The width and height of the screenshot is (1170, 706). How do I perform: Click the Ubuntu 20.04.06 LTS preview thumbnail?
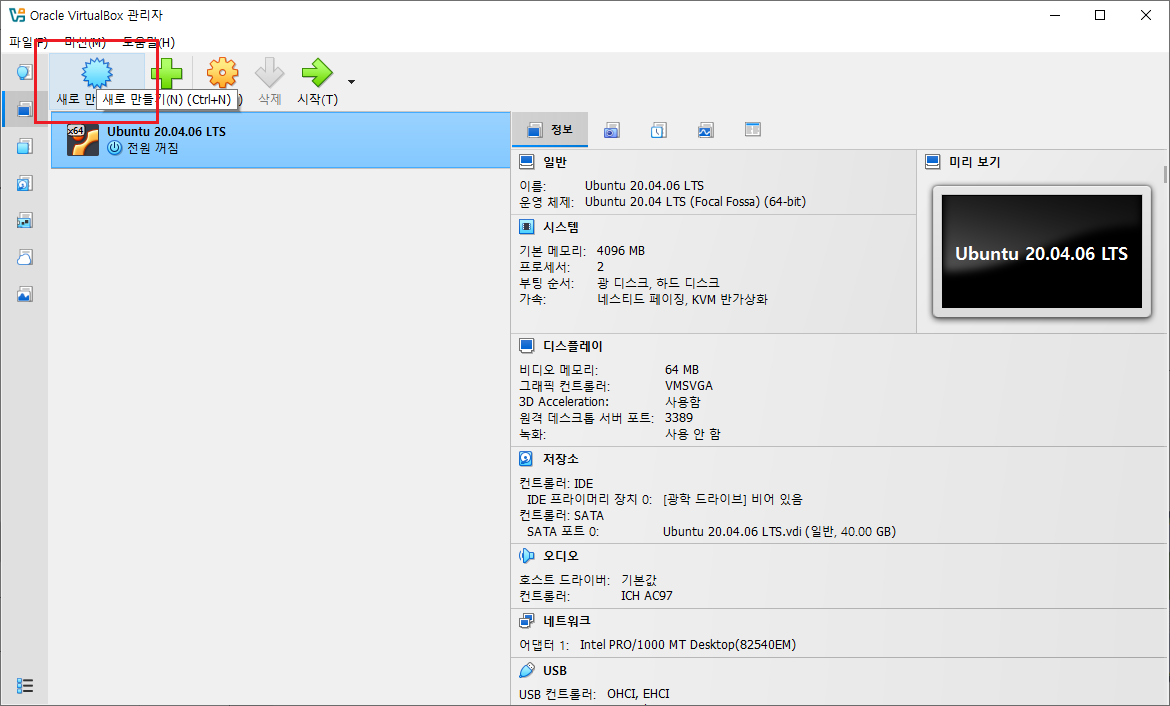point(1042,252)
